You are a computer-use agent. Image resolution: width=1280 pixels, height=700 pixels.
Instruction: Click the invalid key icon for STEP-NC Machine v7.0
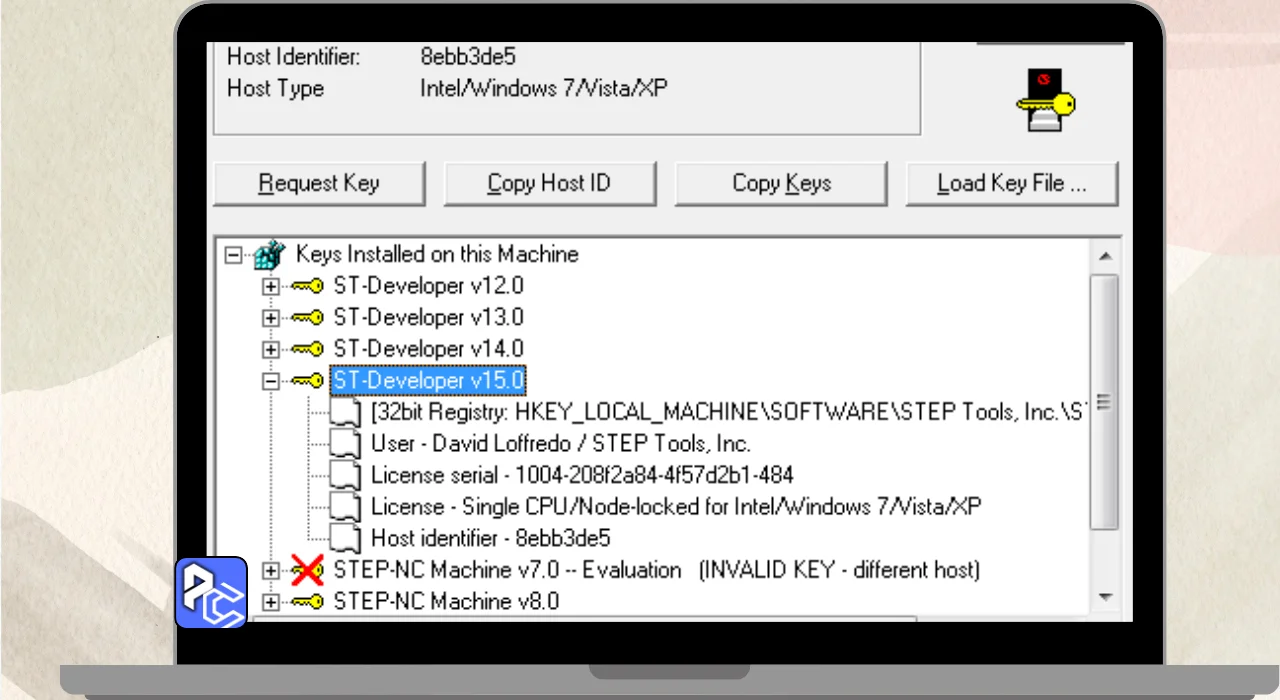pyautogui.click(x=307, y=570)
